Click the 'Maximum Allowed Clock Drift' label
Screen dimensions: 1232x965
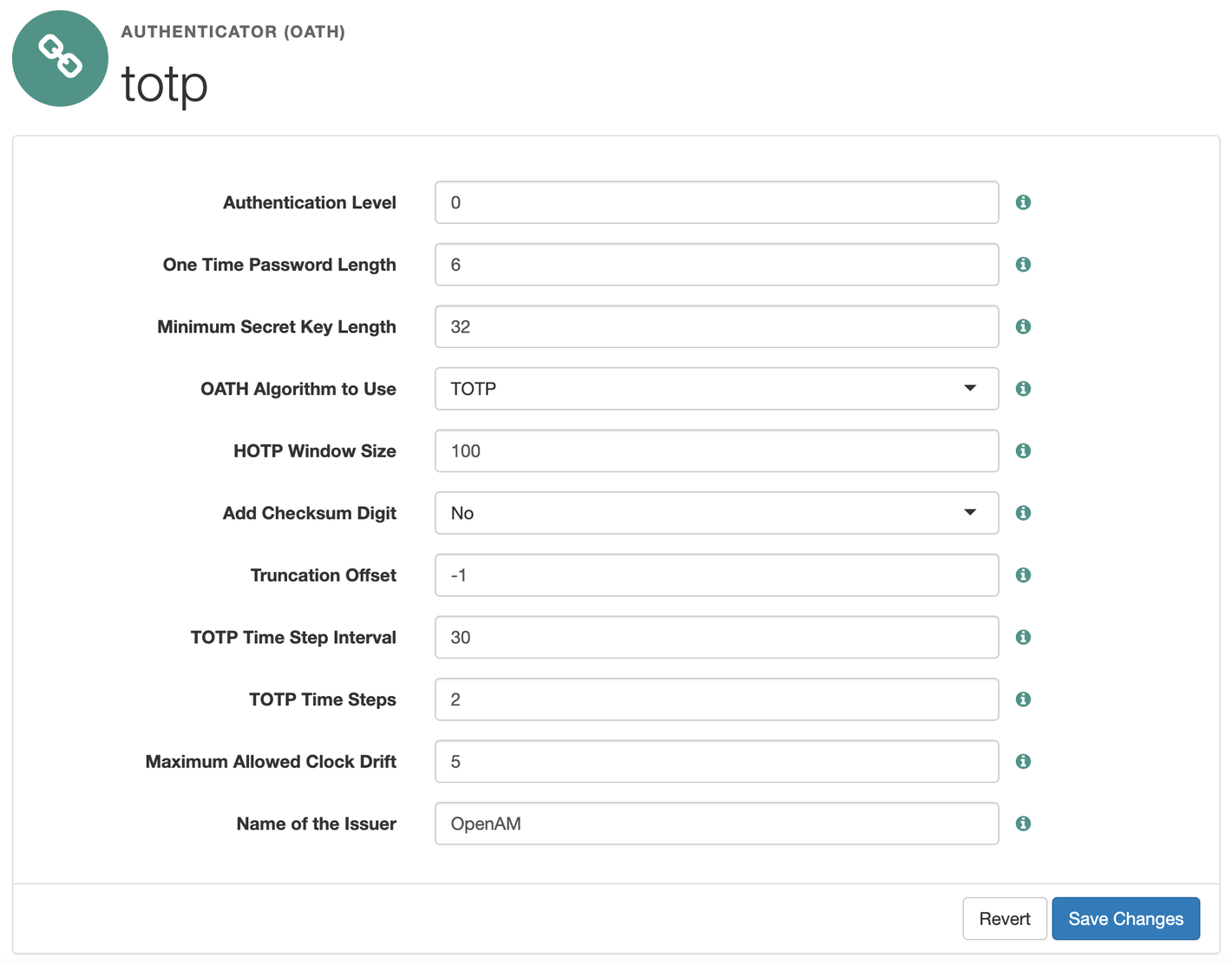click(x=271, y=761)
